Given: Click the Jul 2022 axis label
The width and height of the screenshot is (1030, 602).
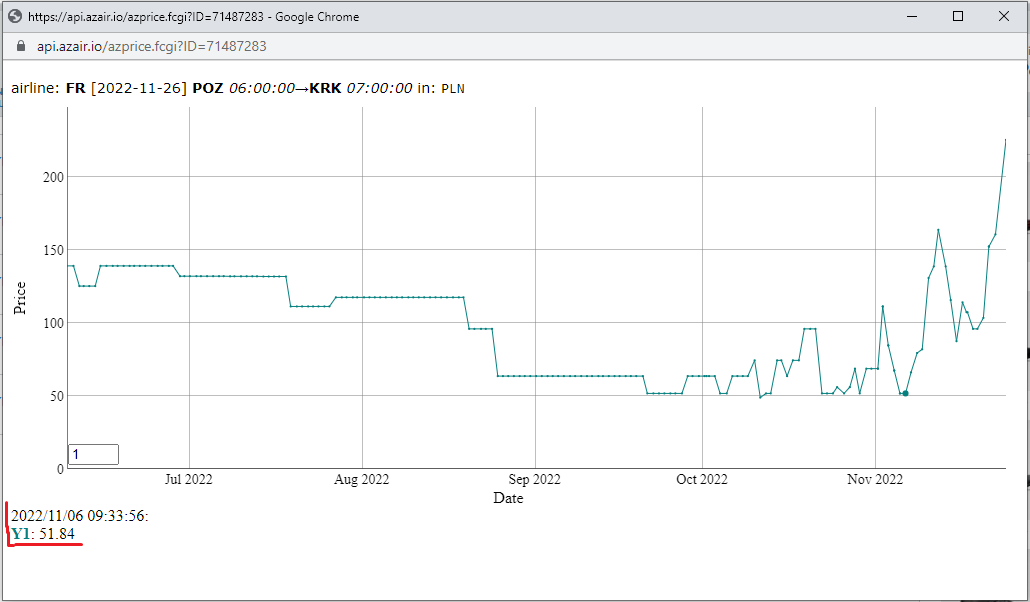Looking at the screenshot, I should (x=189, y=479).
